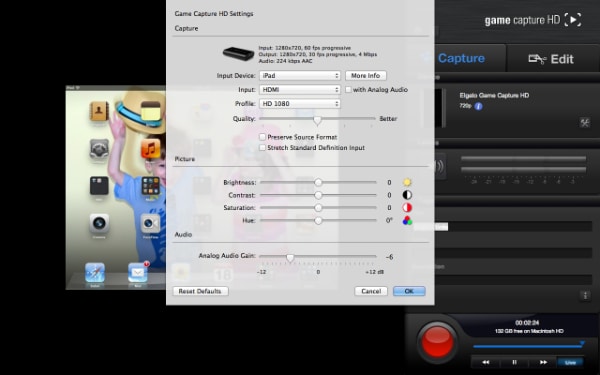Open device settings wrench icon
Viewport: 600px width, 375px height.
(x=585, y=122)
